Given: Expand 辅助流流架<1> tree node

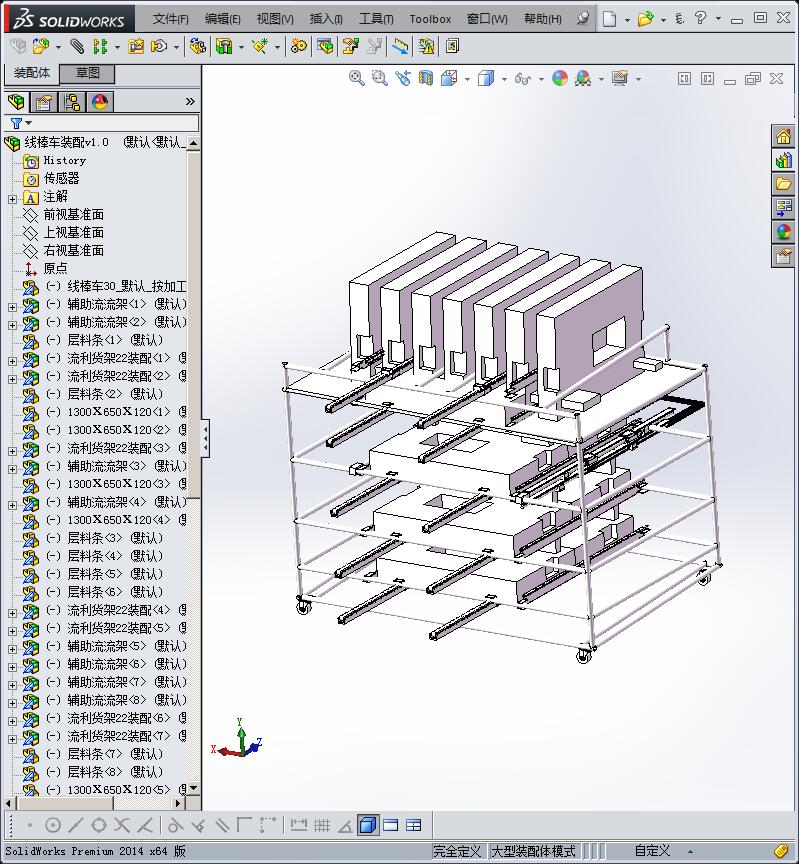Looking at the screenshot, I should click(12, 307).
